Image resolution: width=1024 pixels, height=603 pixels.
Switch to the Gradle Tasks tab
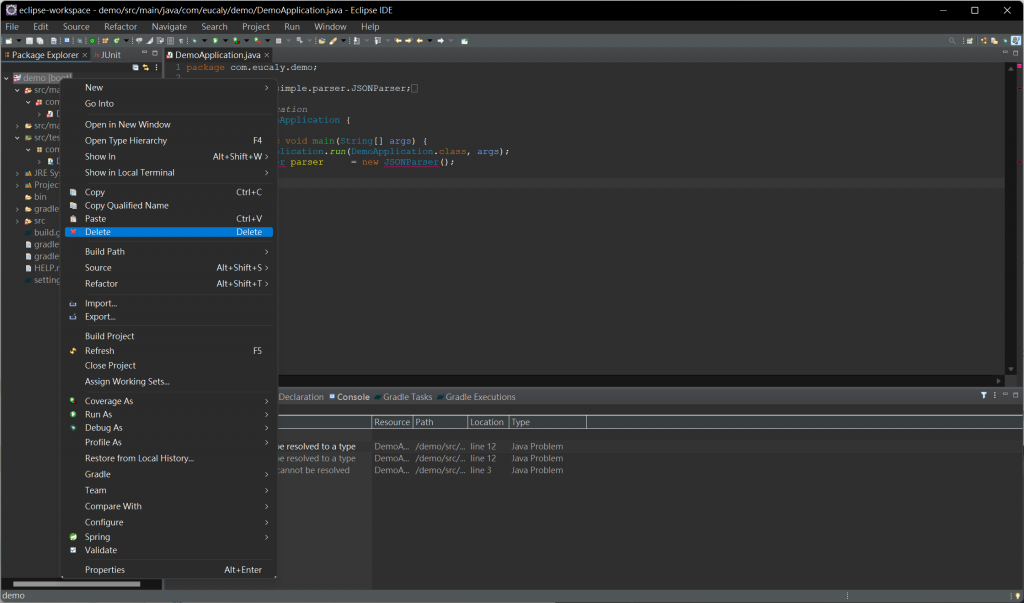tap(407, 397)
